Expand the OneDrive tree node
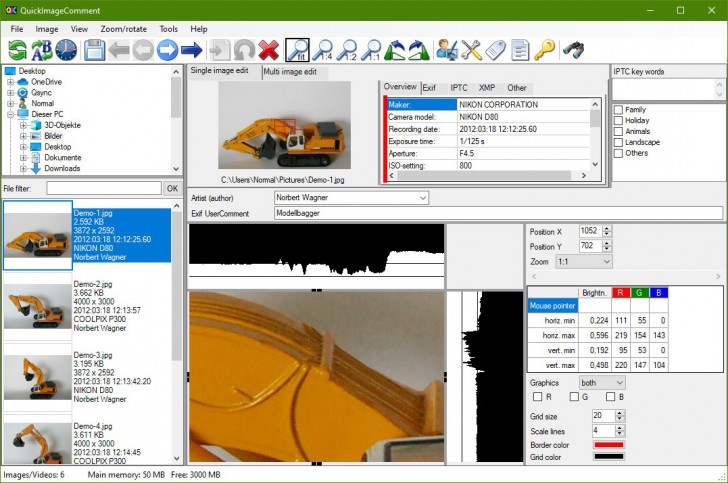 point(10,82)
